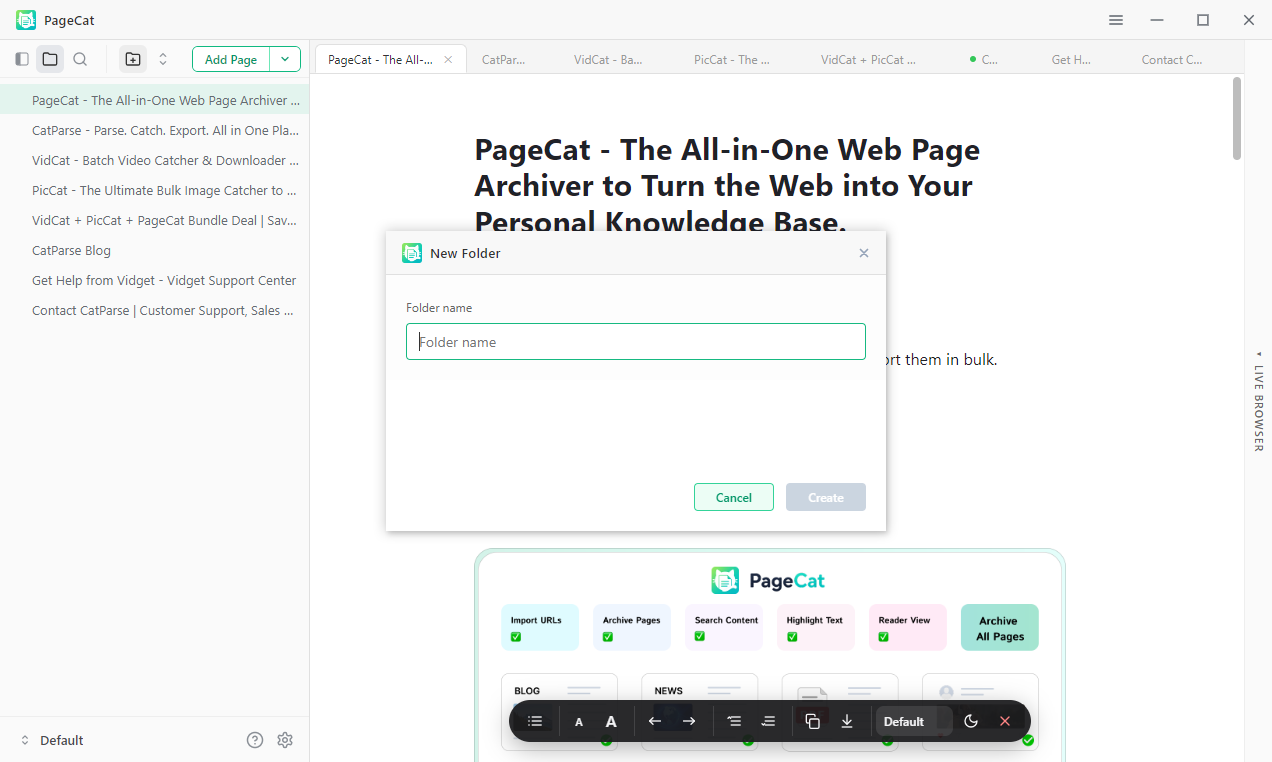This screenshot has width=1272, height=762.
Task: Open the help question mark icon
Action: [255, 740]
